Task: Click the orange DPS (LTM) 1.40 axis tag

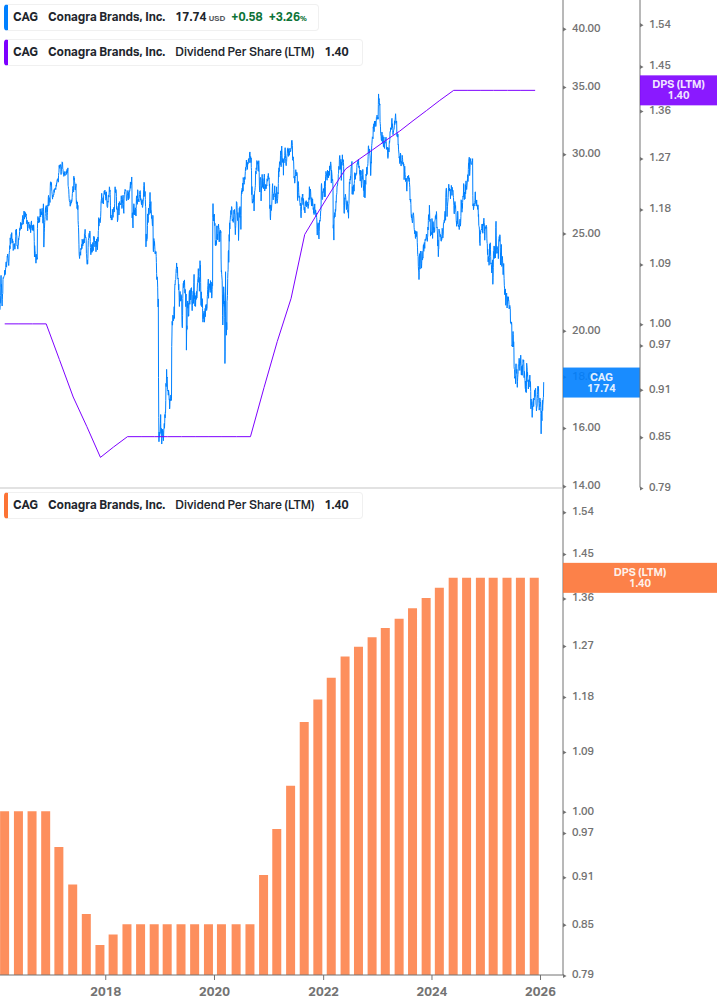Action: [x=639, y=577]
